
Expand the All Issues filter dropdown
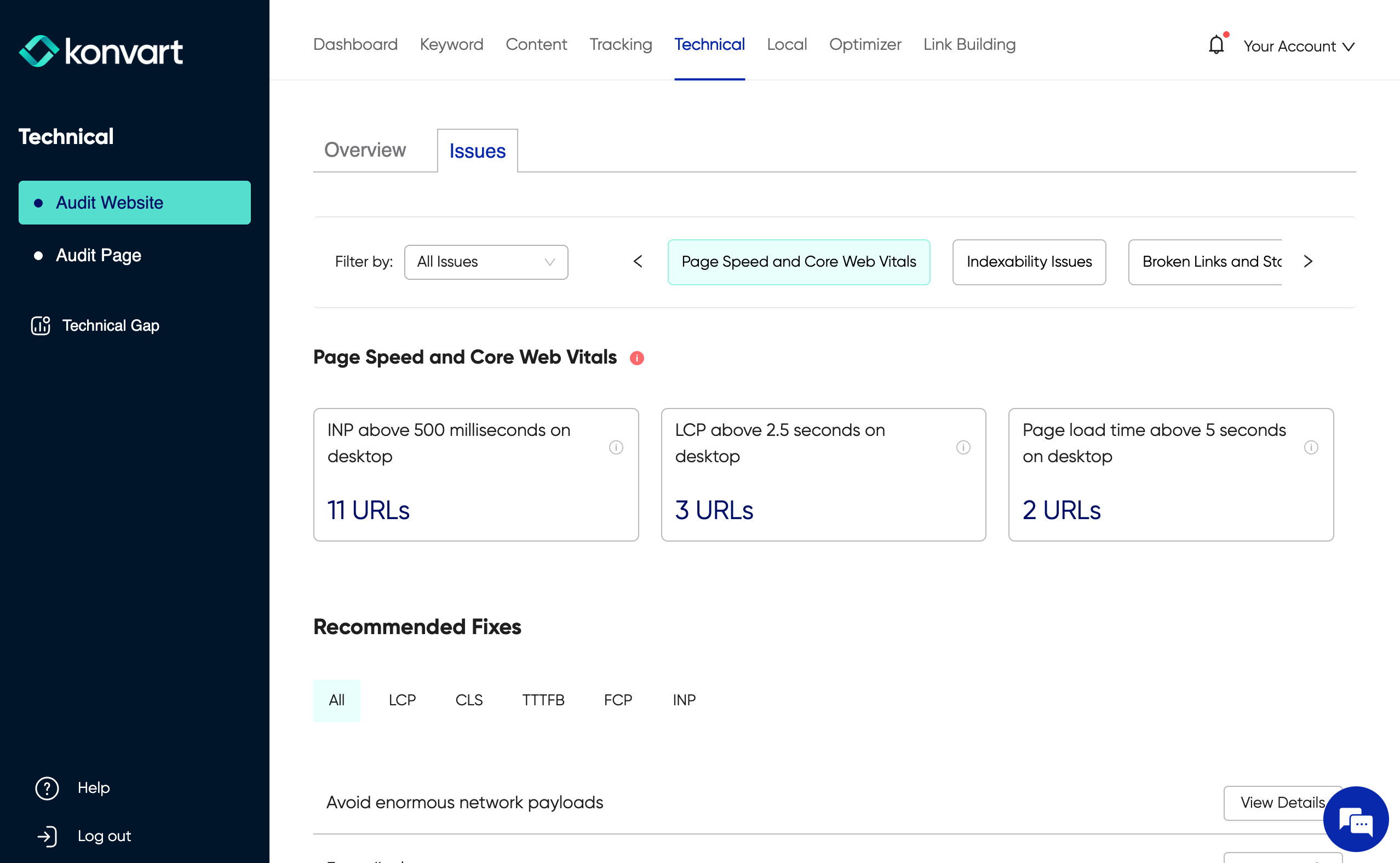486,262
